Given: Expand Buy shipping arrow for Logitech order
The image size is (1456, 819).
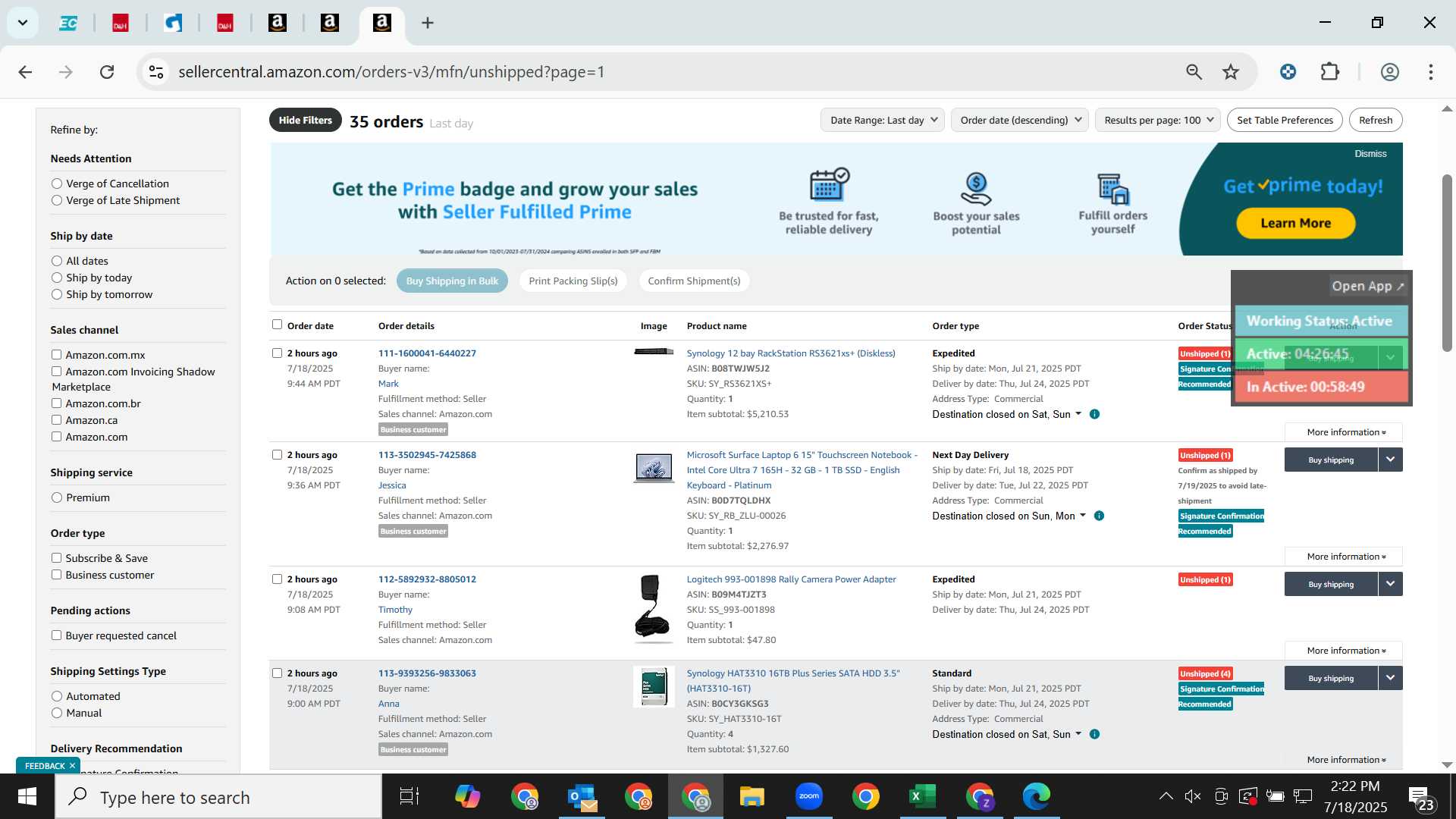Looking at the screenshot, I should [1390, 584].
